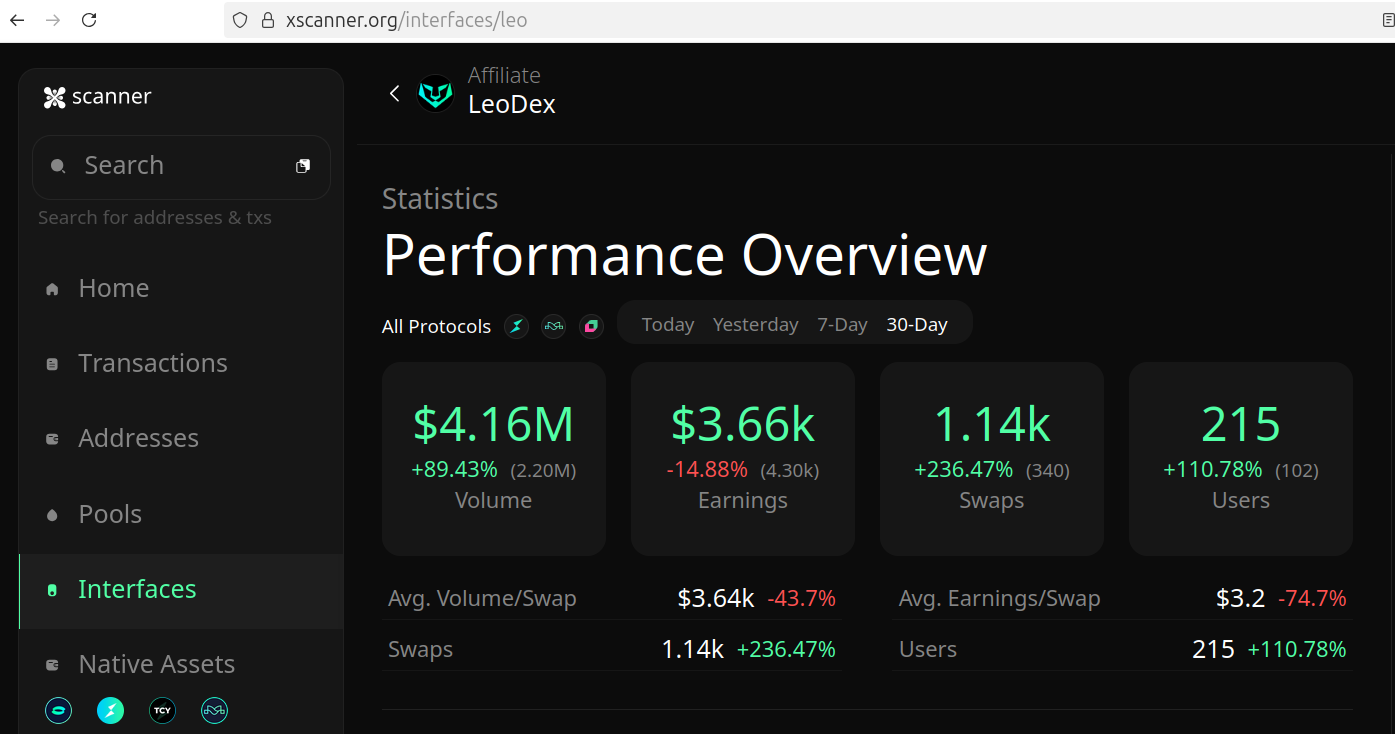Click the TCY native asset icon

click(x=162, y=711)
